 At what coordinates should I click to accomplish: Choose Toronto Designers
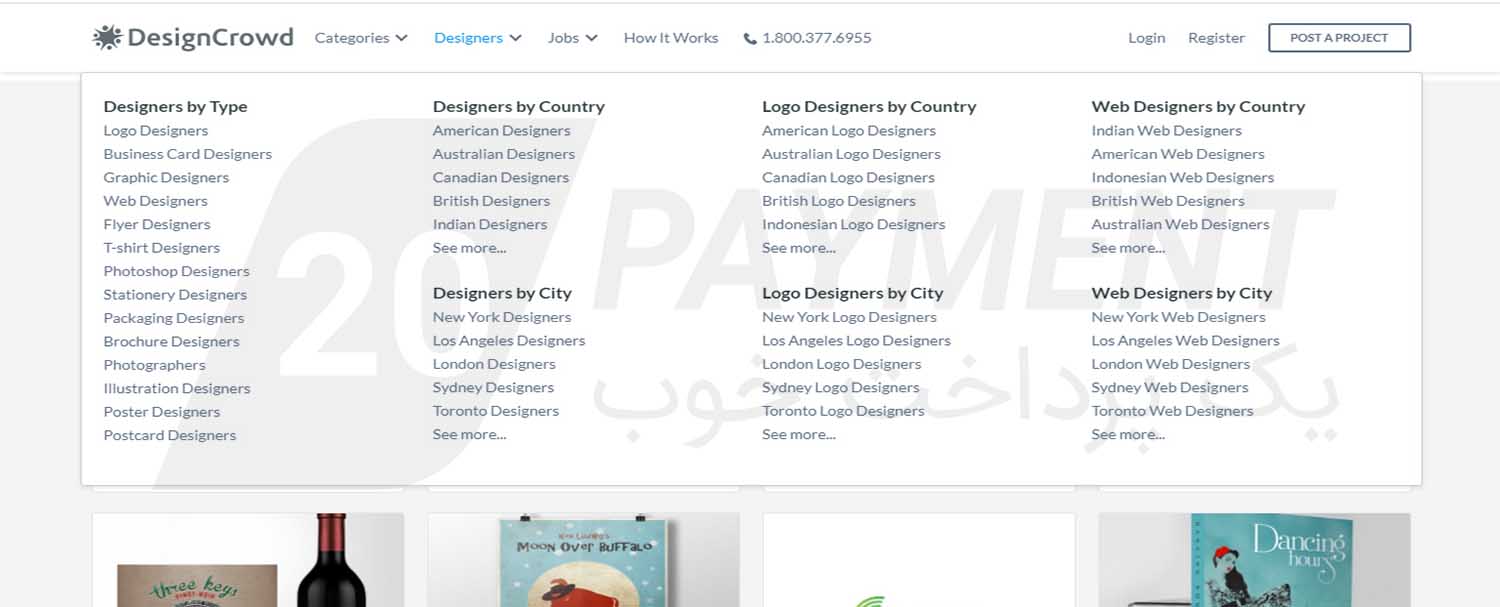point(496,411)
